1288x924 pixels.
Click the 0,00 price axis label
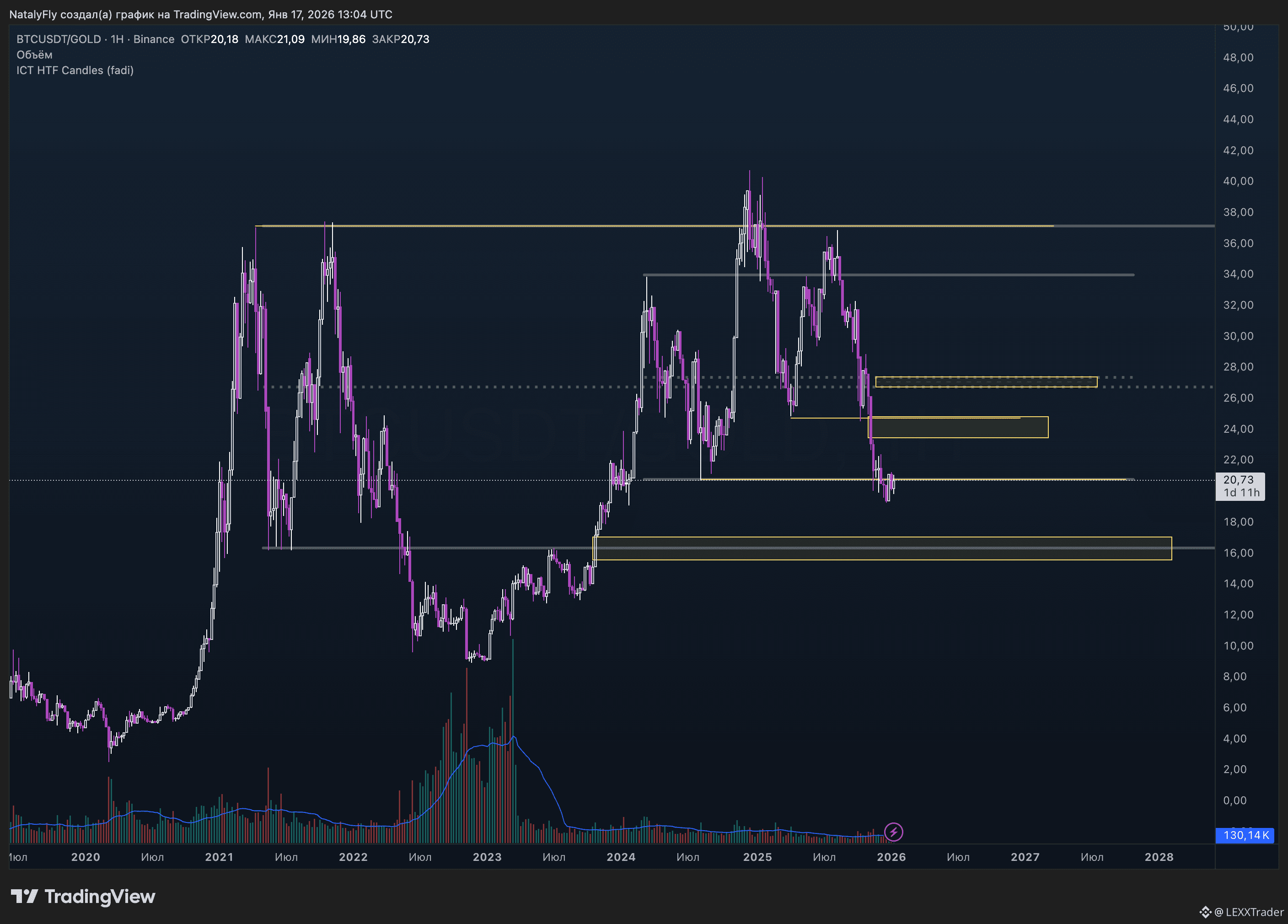tap(1234, 801)
